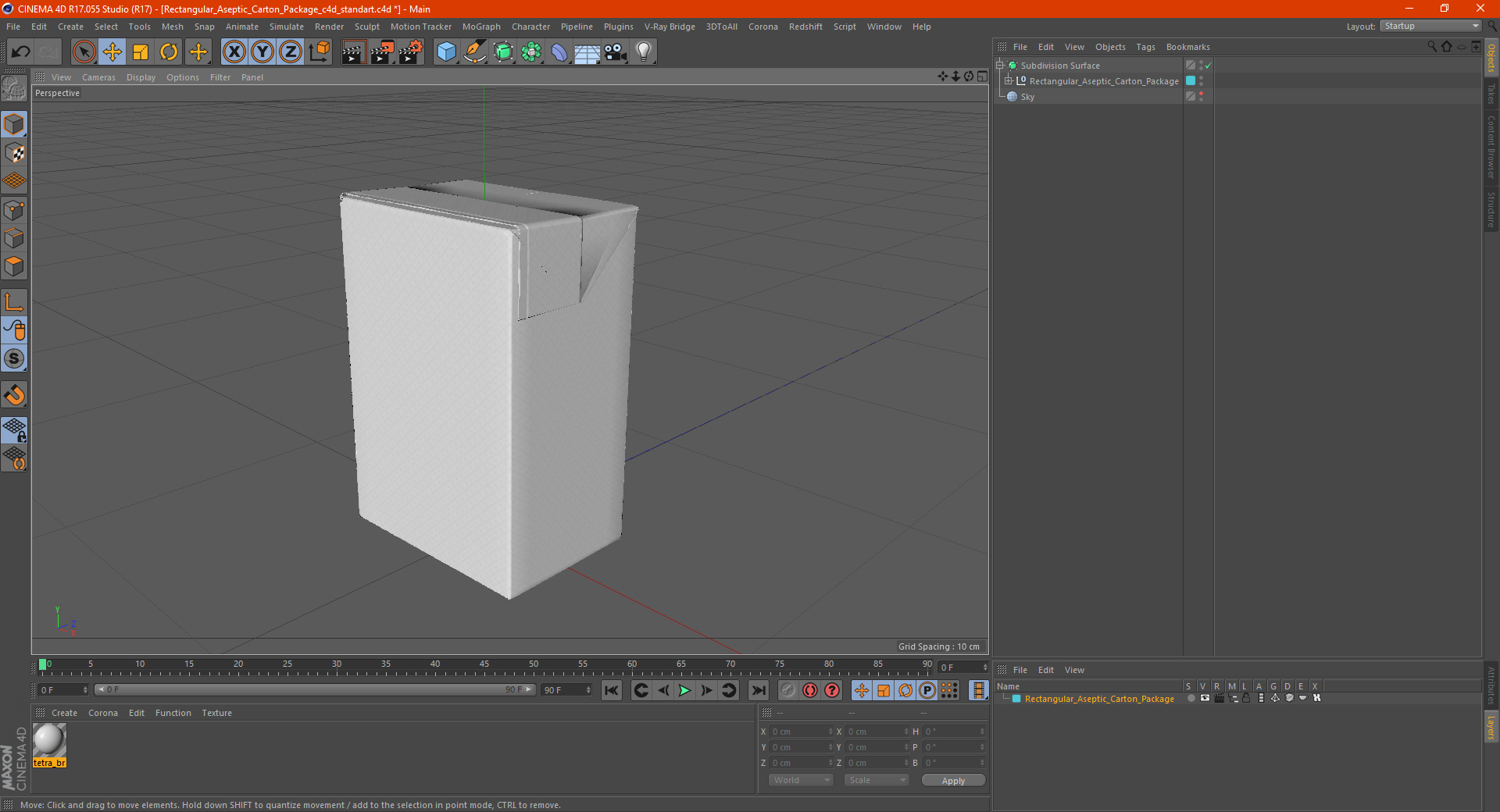Toggle Subdivision Surface green enable checkmark
1500x812 pixels.
(x=1208, y=66)
